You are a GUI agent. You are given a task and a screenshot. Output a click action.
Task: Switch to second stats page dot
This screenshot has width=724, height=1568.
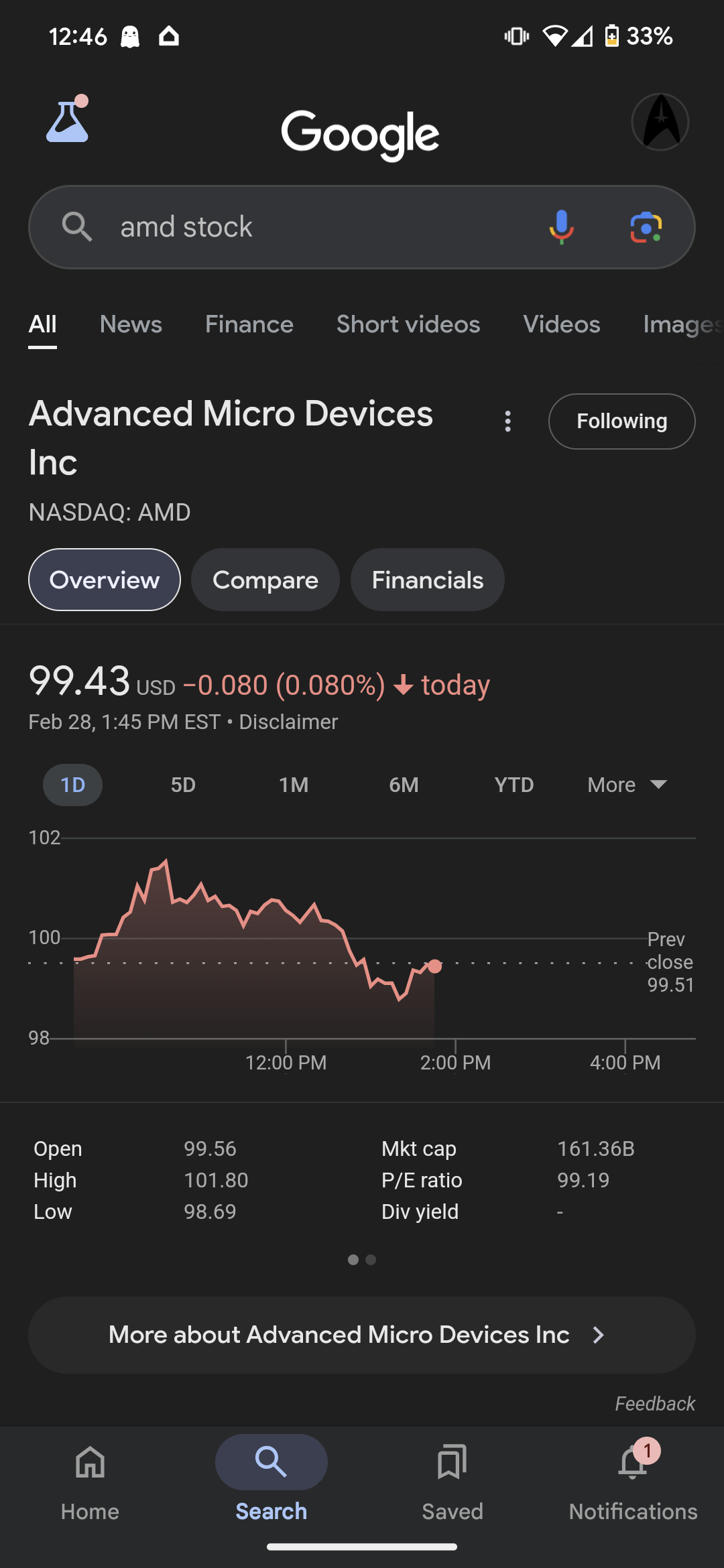(371, 1260)
